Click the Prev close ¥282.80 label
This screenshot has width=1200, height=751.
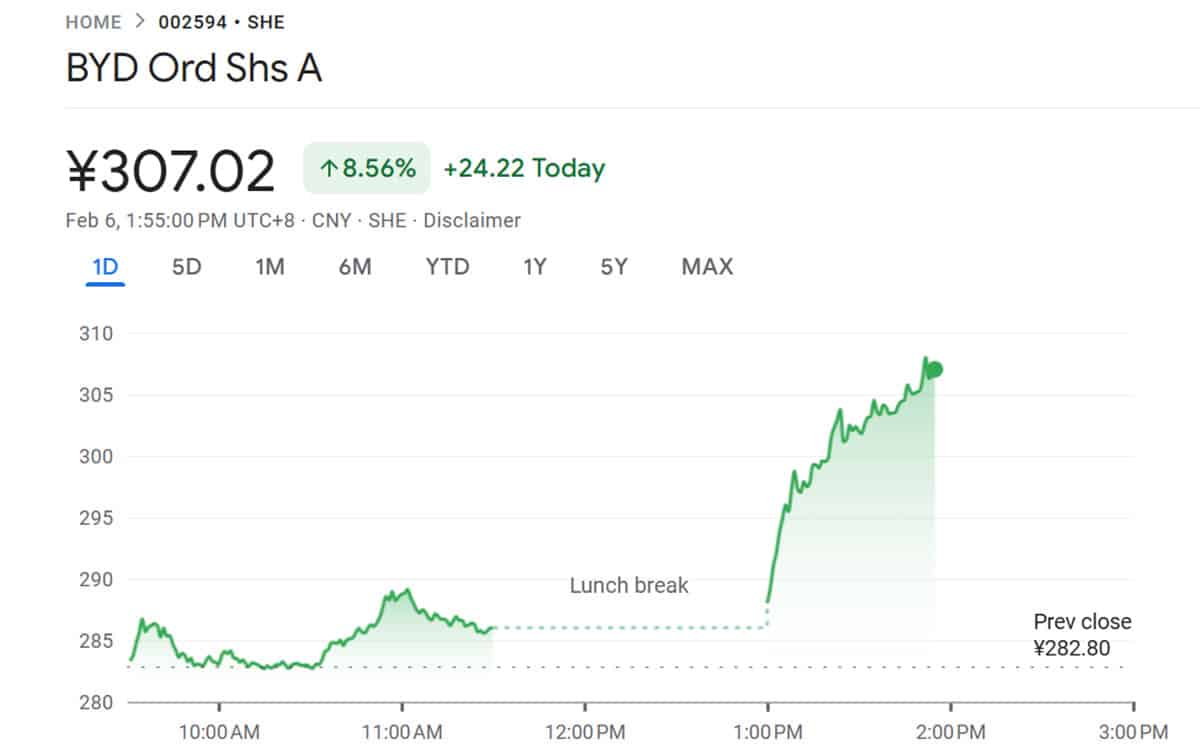1081,635
